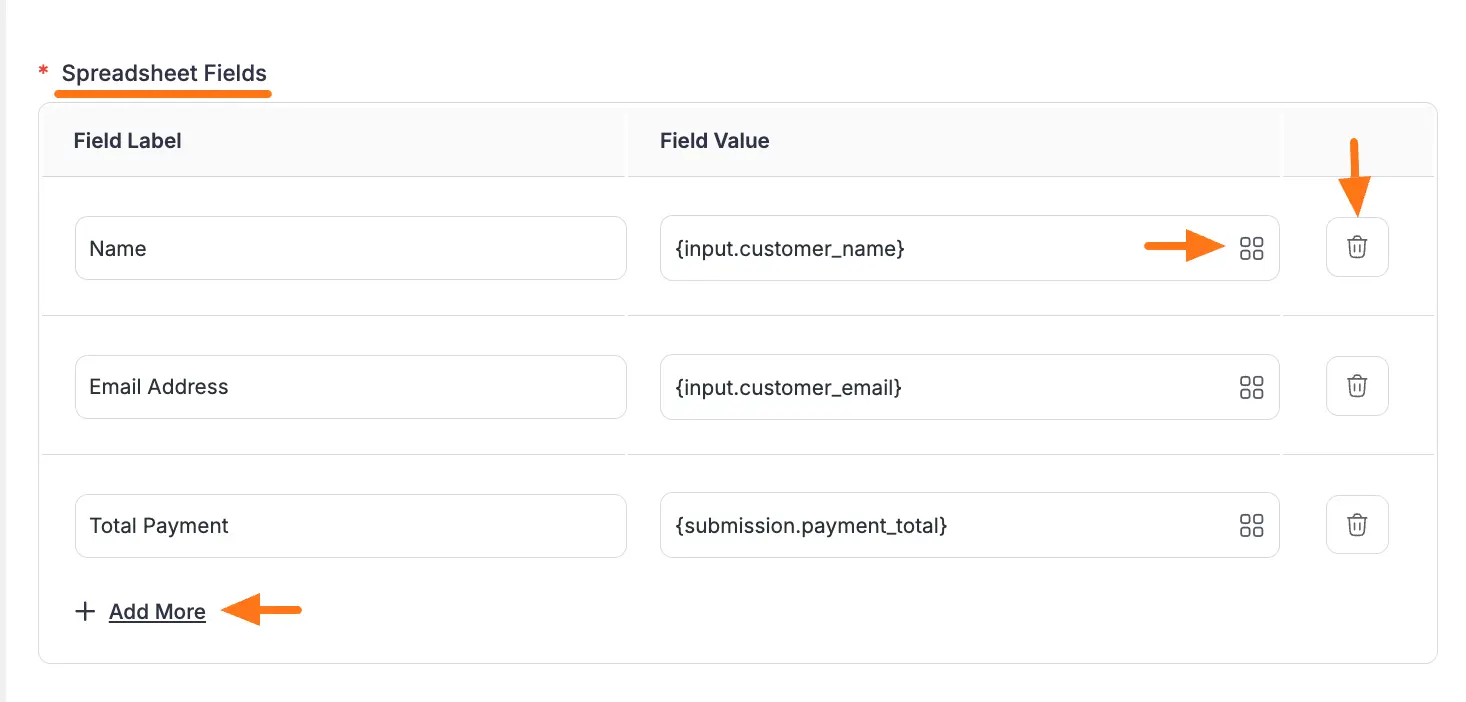The image size is (1466, 702).
Task: Delete the Name field row
Action: 1356,247
